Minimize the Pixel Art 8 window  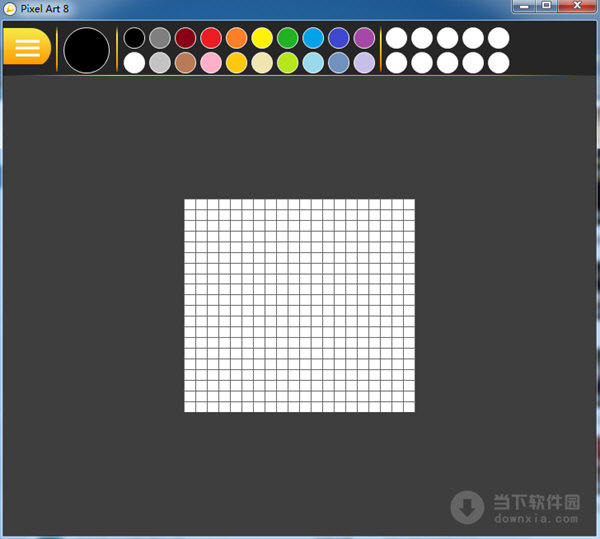(524, 6)
